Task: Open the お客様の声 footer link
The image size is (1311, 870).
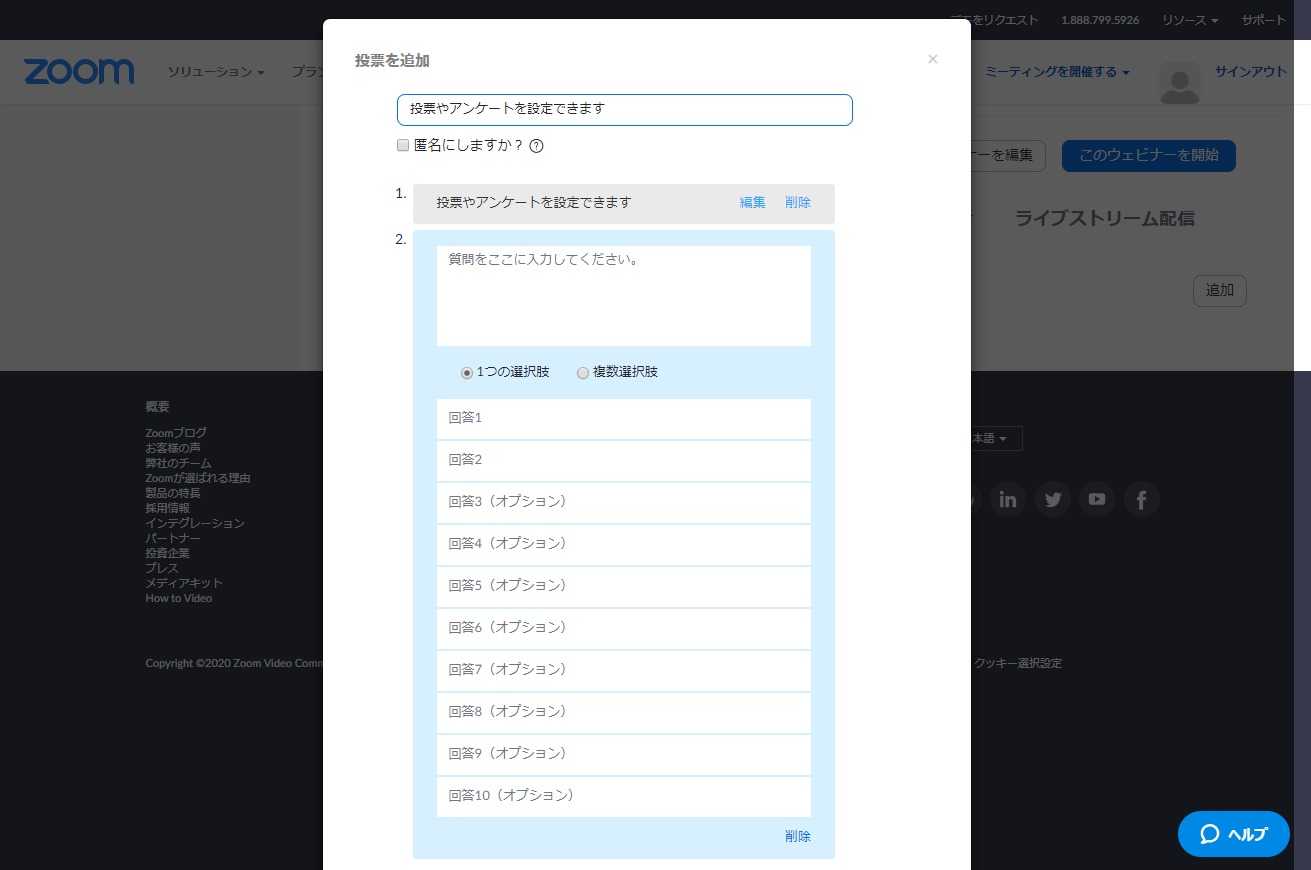Action: (173, 448)
